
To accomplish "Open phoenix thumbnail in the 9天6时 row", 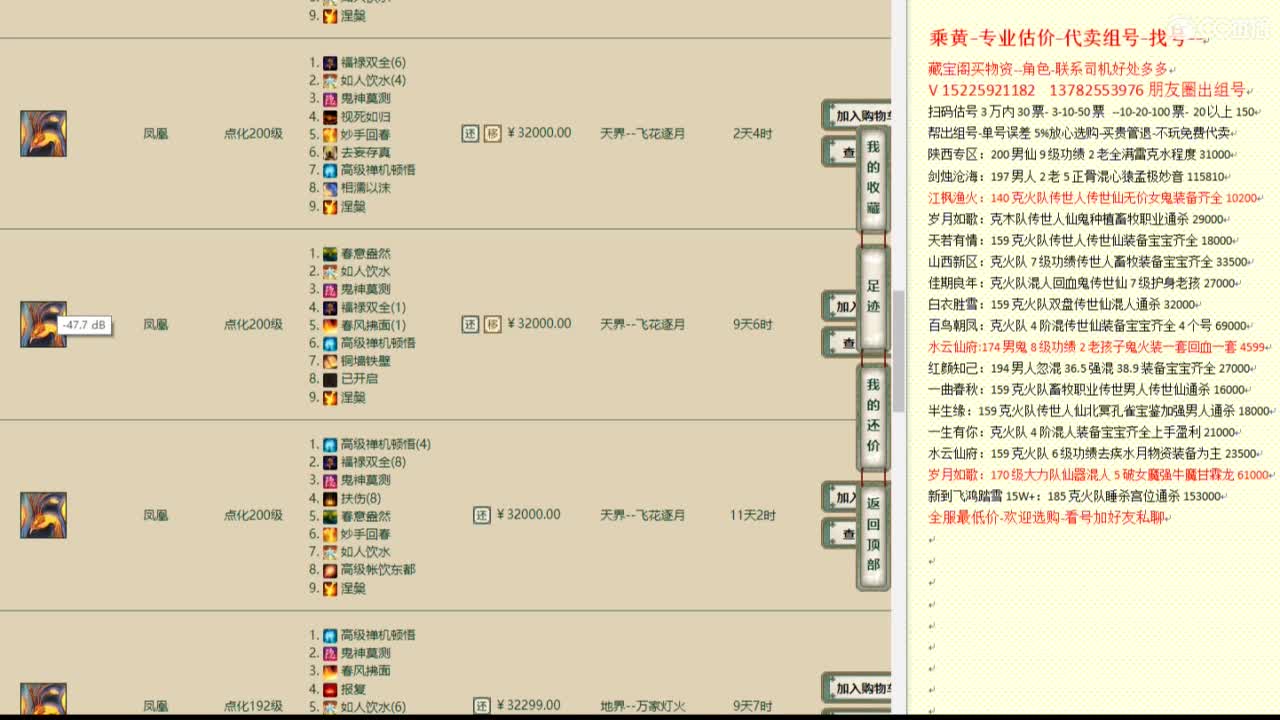I will pos(43,324).
